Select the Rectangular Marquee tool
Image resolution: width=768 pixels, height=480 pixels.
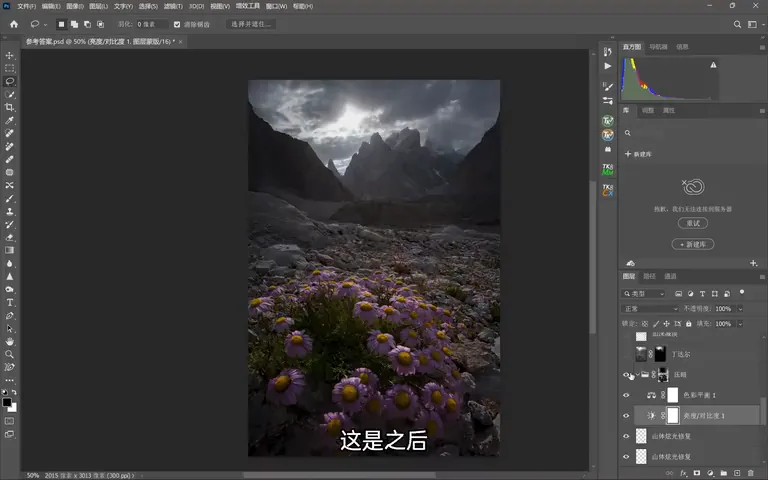(9, 68)
